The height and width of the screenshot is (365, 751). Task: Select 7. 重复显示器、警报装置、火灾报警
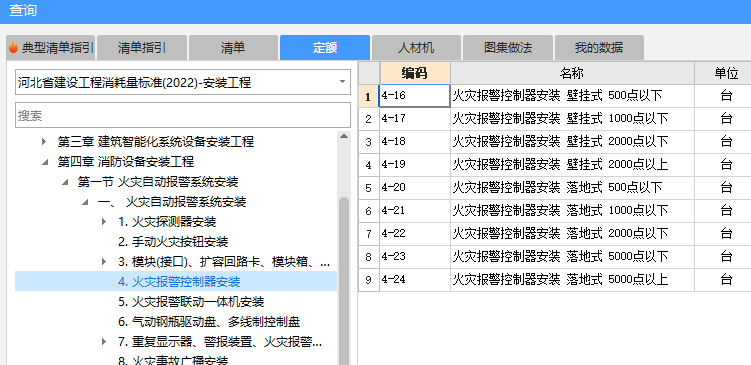[x=220, y=342]
